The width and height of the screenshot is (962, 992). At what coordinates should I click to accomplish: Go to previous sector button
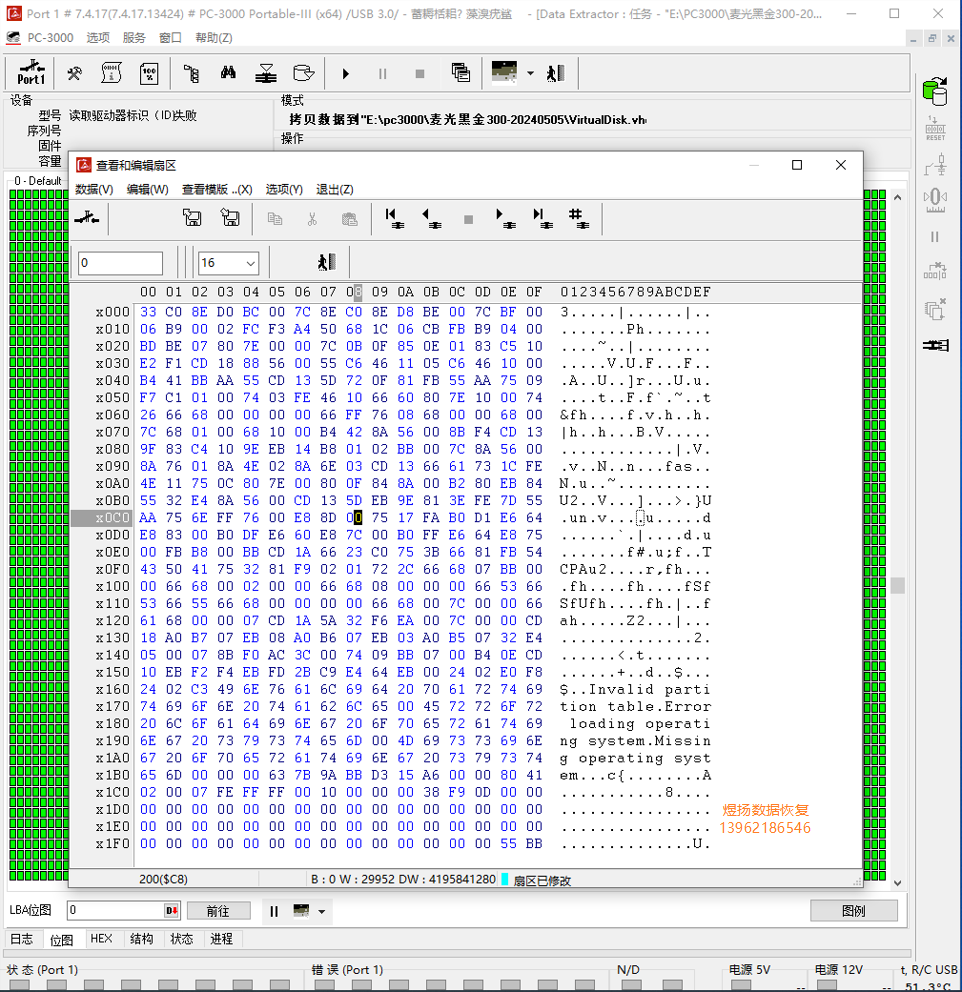coord(431,218)
